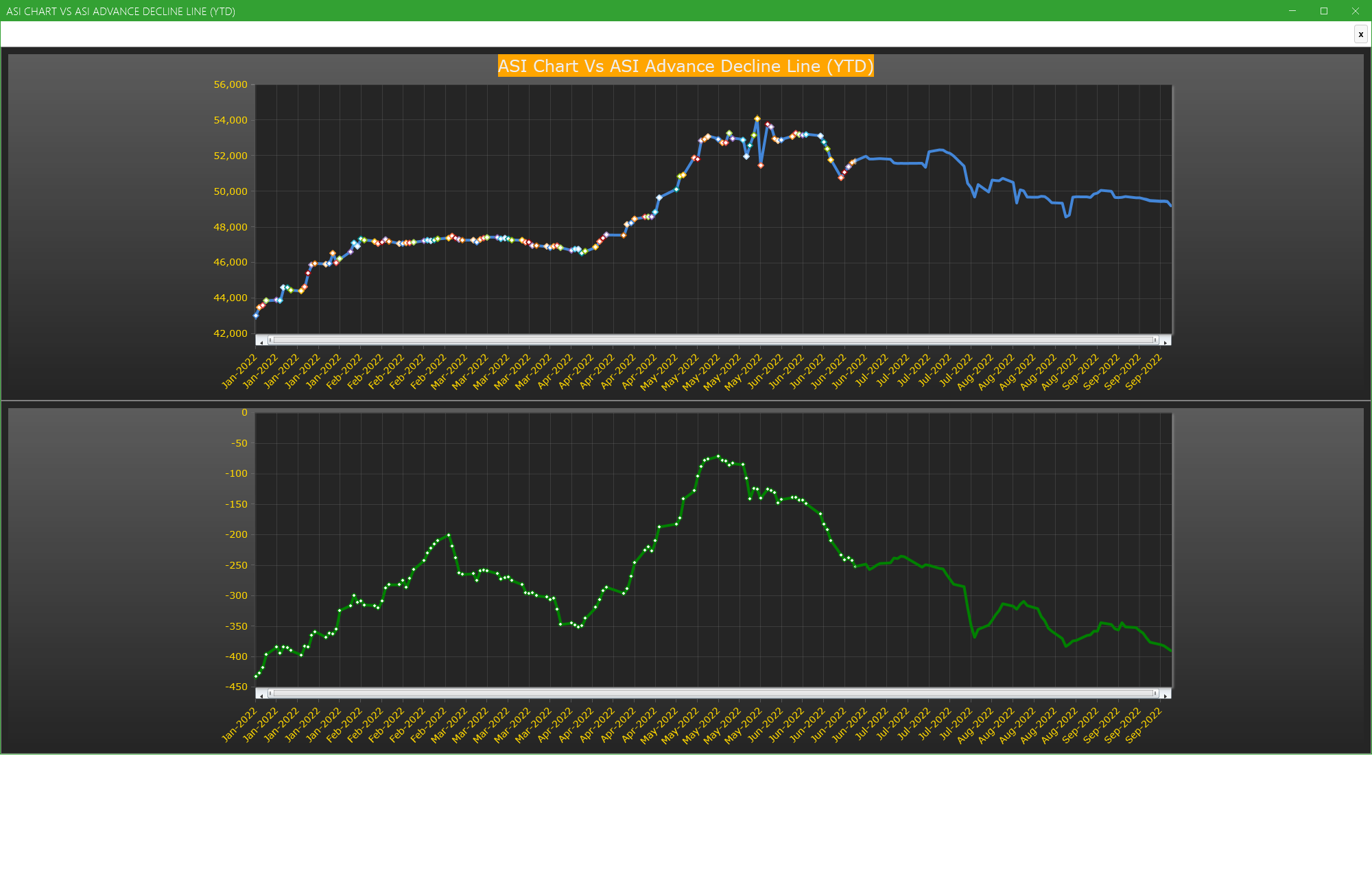The image size is (1372, 878).
Task: Click the right grip handle of the Advance Decline scrollbar
Action: (1156, 693)
